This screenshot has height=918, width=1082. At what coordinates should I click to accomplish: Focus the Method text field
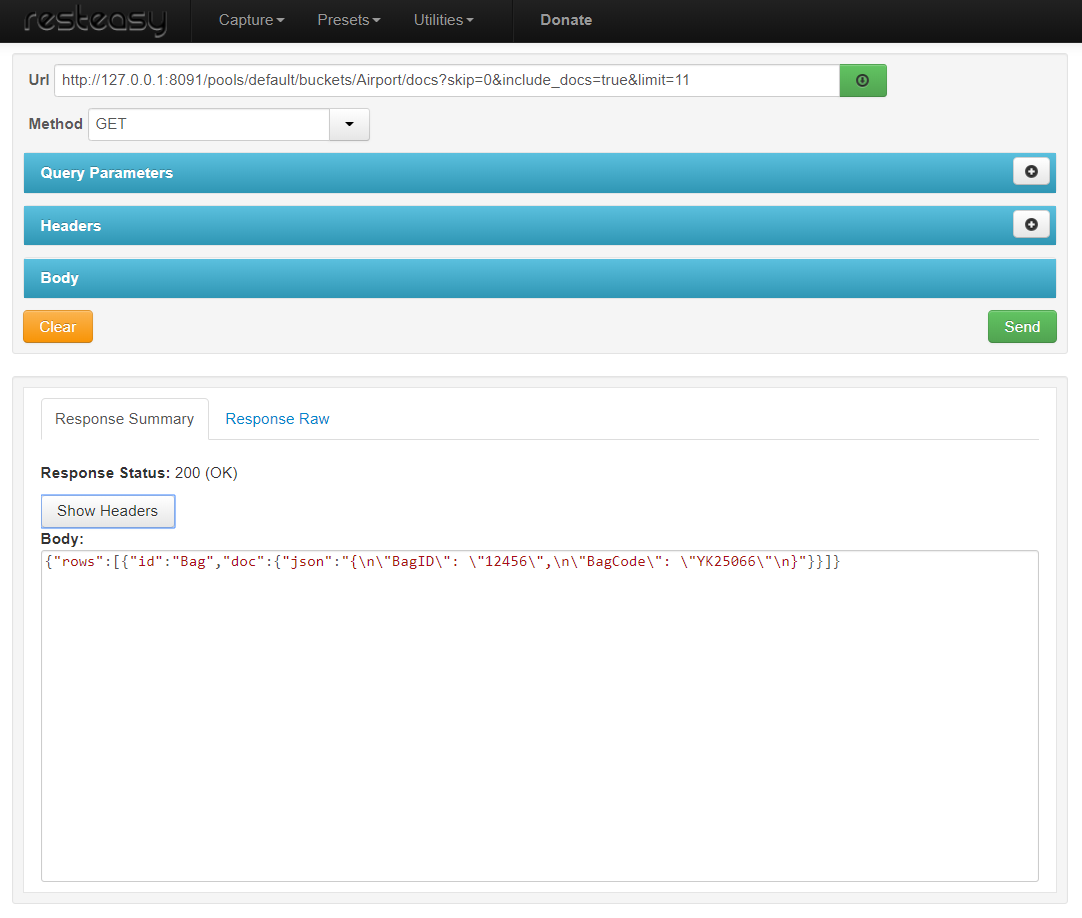pos(209,124)
